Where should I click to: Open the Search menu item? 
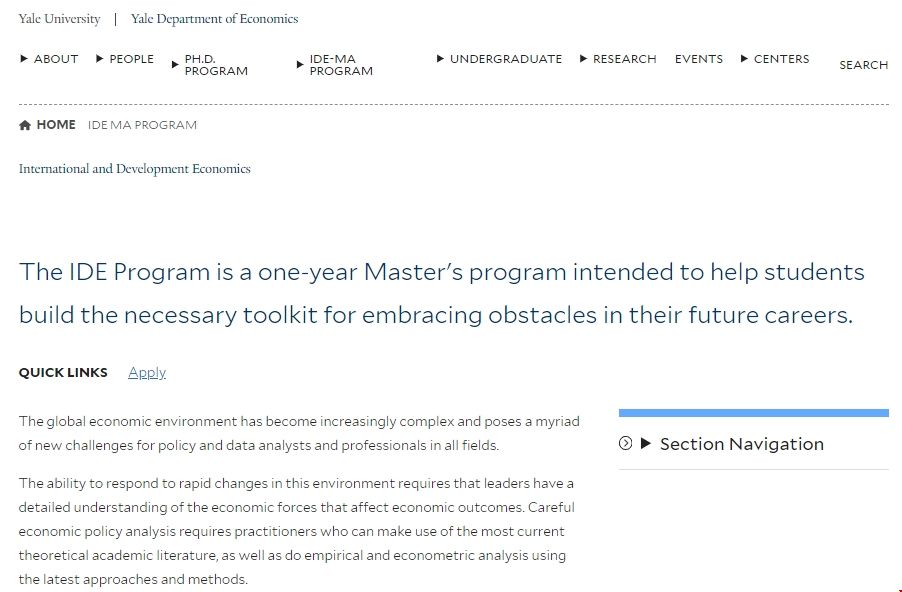coord(863,65)
